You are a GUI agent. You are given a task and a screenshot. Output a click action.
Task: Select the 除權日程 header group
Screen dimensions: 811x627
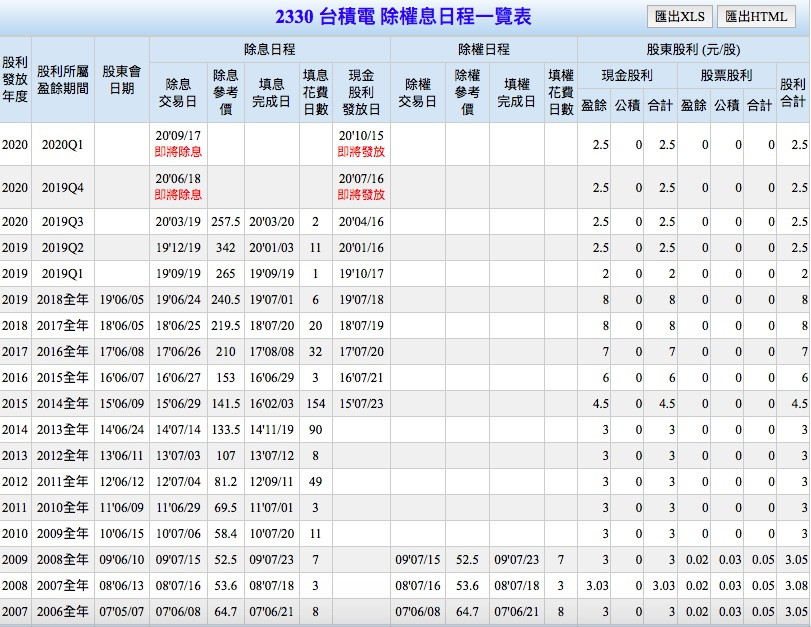(x=483, y=49)
